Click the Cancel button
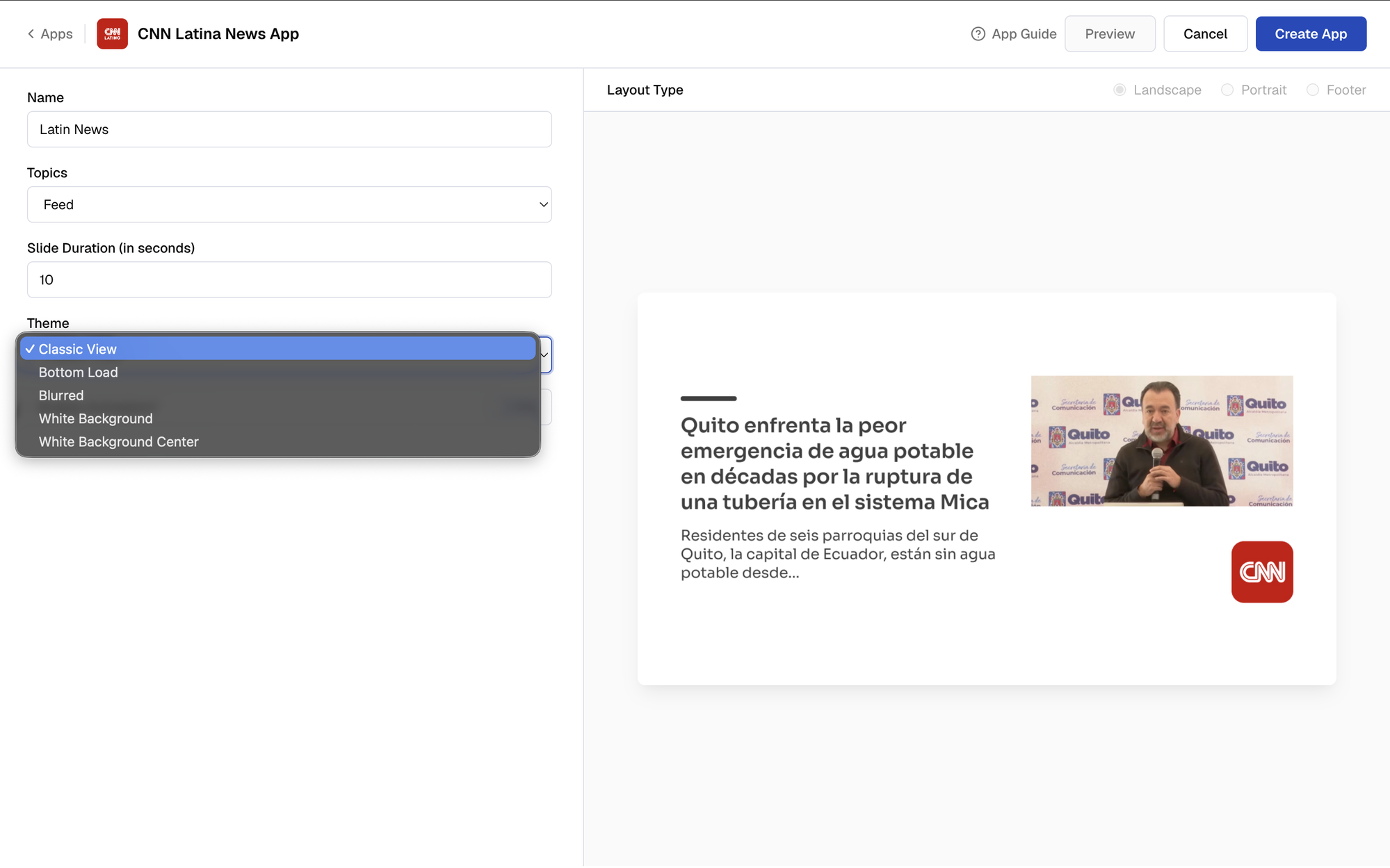This screenshot has height=868, width=1390. 1205,34
